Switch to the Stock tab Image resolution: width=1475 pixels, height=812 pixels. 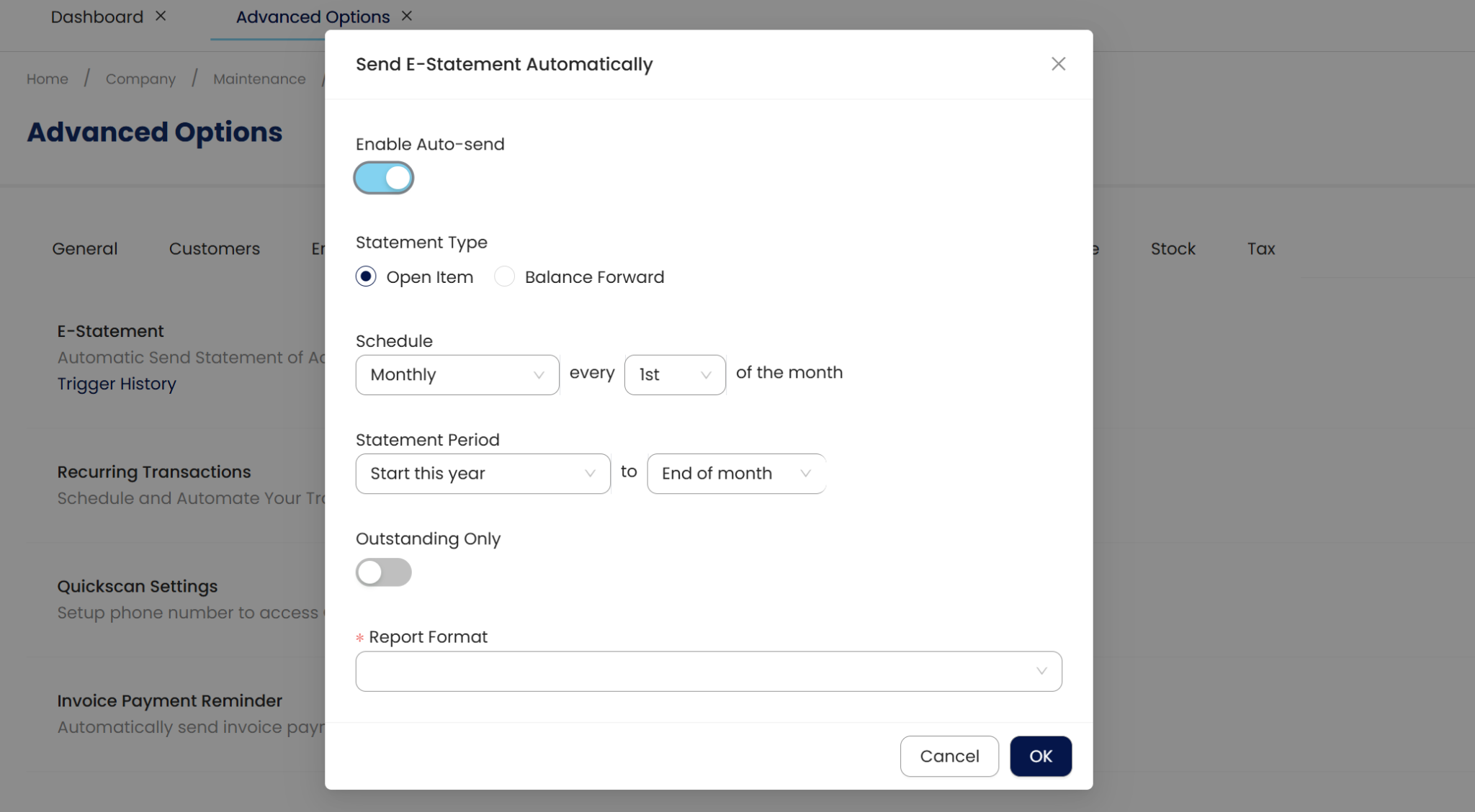pyautogui.click(x=1173, y=248)
